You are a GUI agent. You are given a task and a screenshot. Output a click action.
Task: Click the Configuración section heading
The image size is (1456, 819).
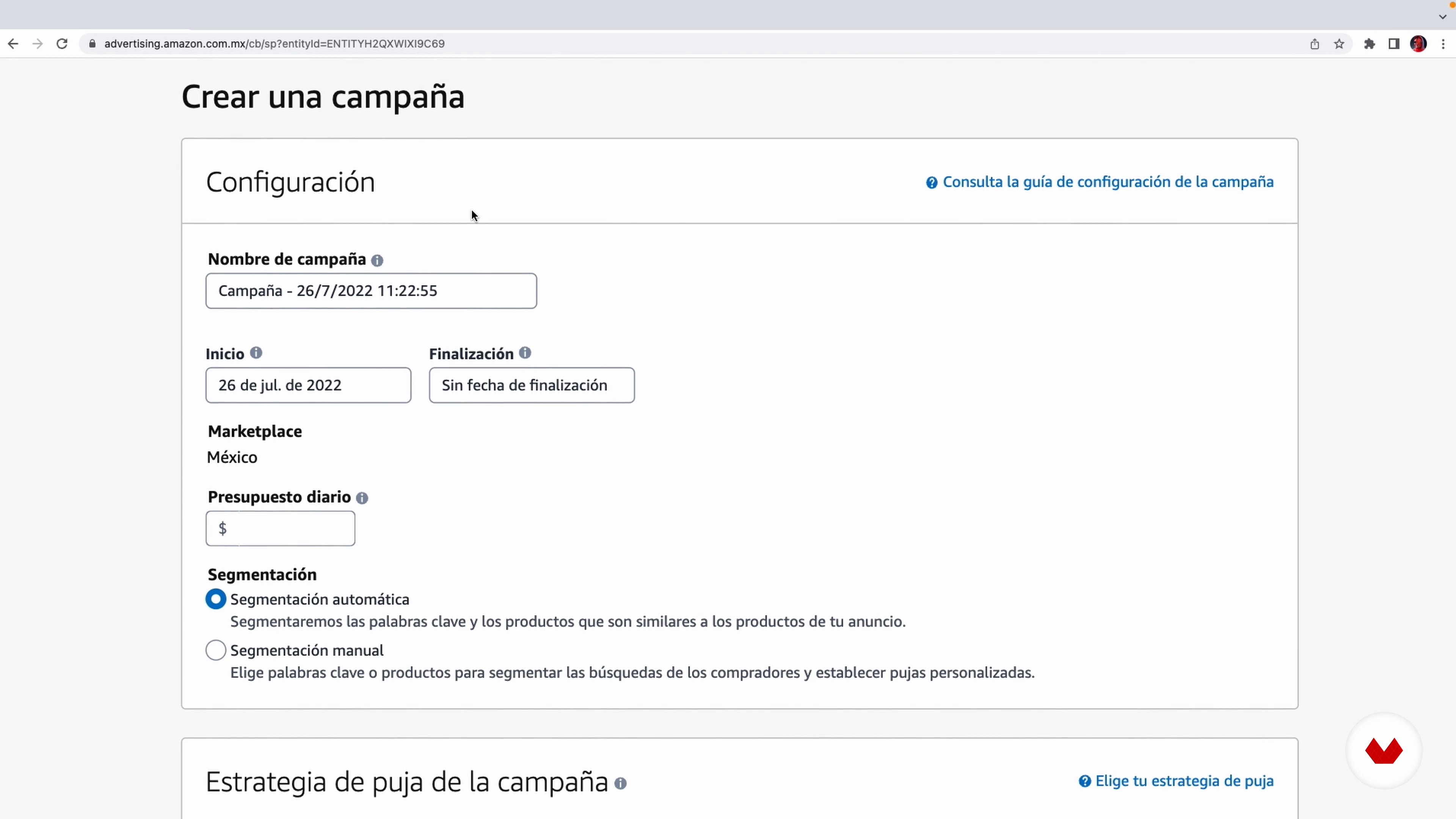(x=290, y=182)
